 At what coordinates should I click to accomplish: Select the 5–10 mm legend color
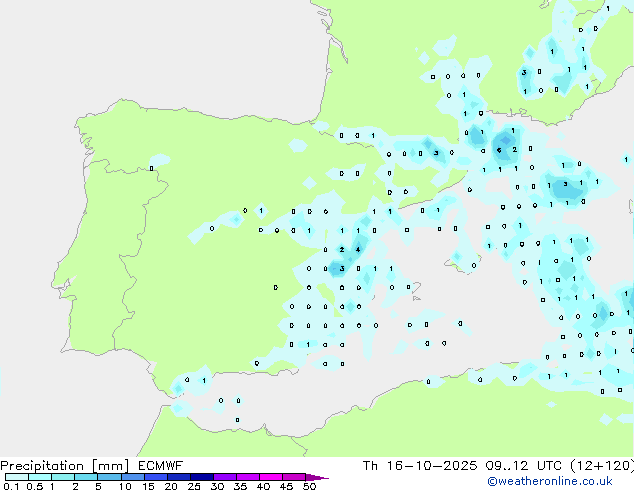[109, 477]
